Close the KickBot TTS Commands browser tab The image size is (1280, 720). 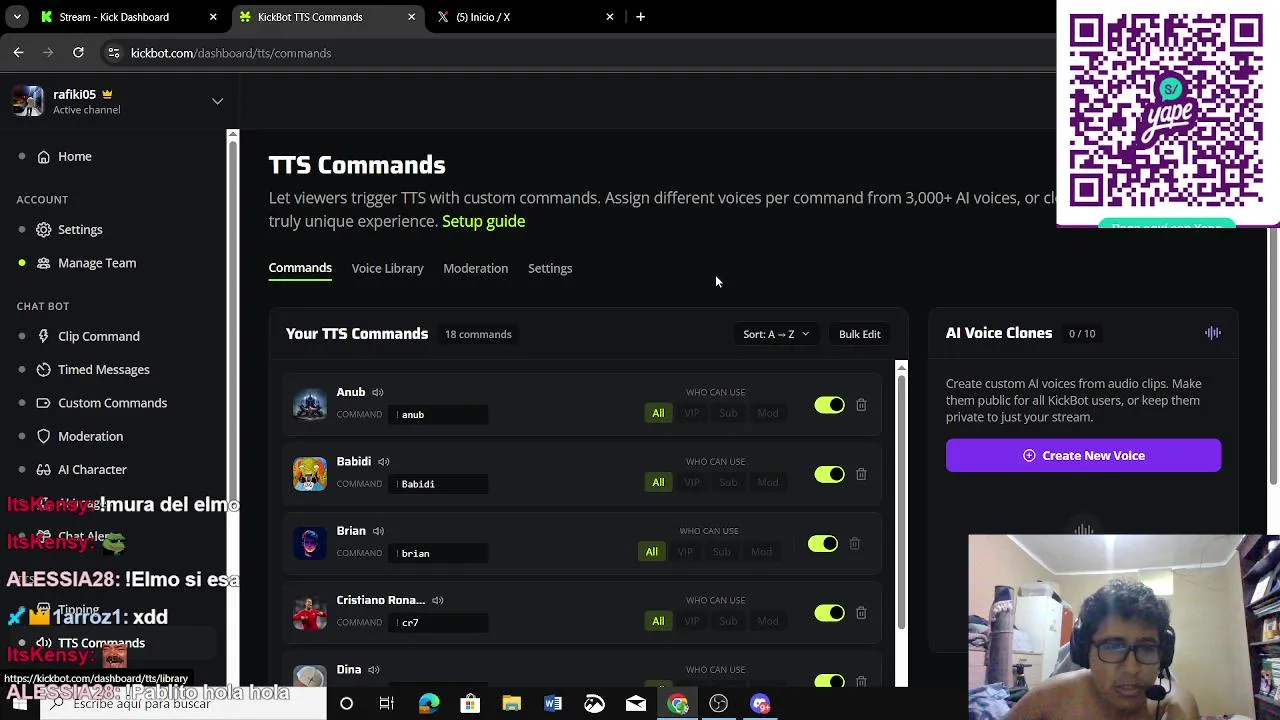(411, 17)
